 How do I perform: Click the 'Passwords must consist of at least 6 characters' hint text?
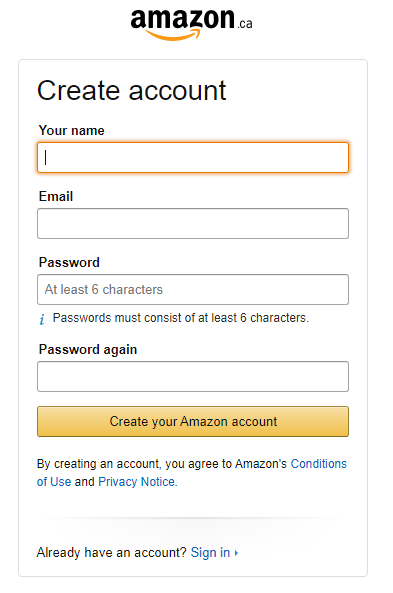point(180,318)
